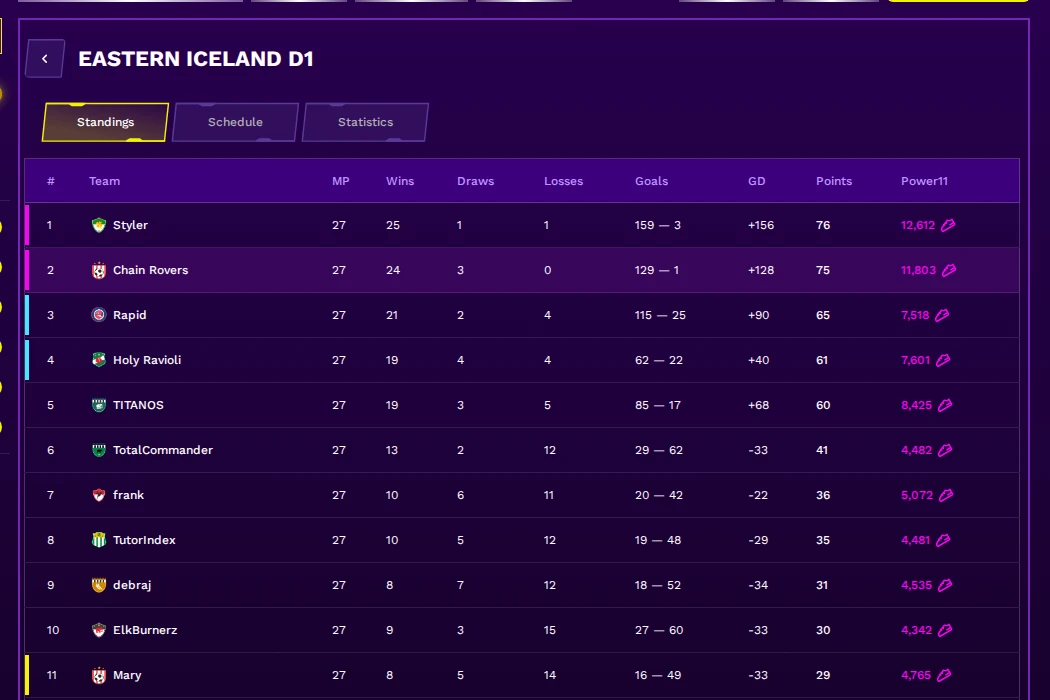Click the Power11 column header
1050x700 pixels.
(x=924, y=181)
